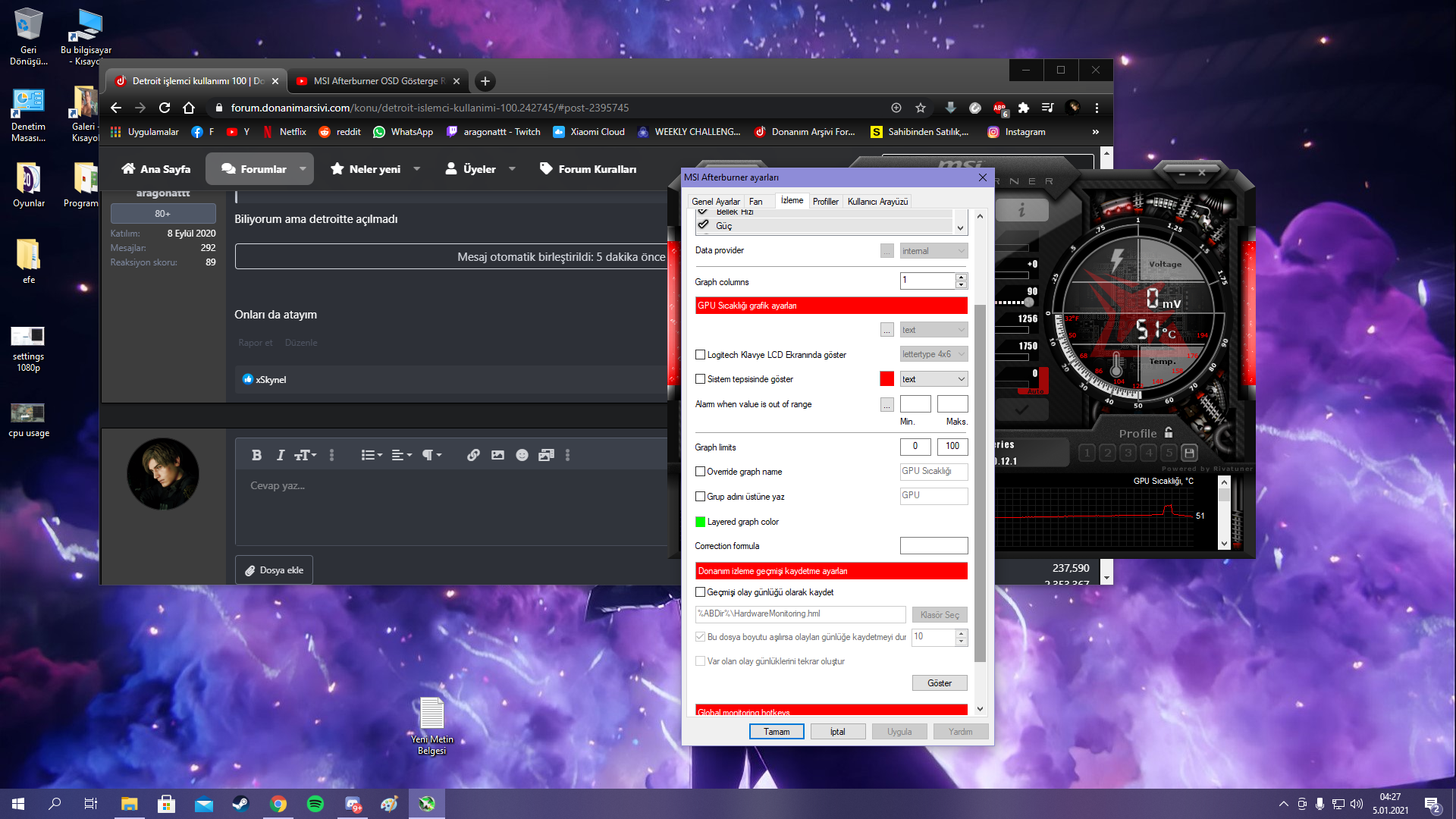Click the media insert icon in editor
Image resolution: width=1456 pixels, height=819 pixels.
pyautogui.click(x=546, y=455)
